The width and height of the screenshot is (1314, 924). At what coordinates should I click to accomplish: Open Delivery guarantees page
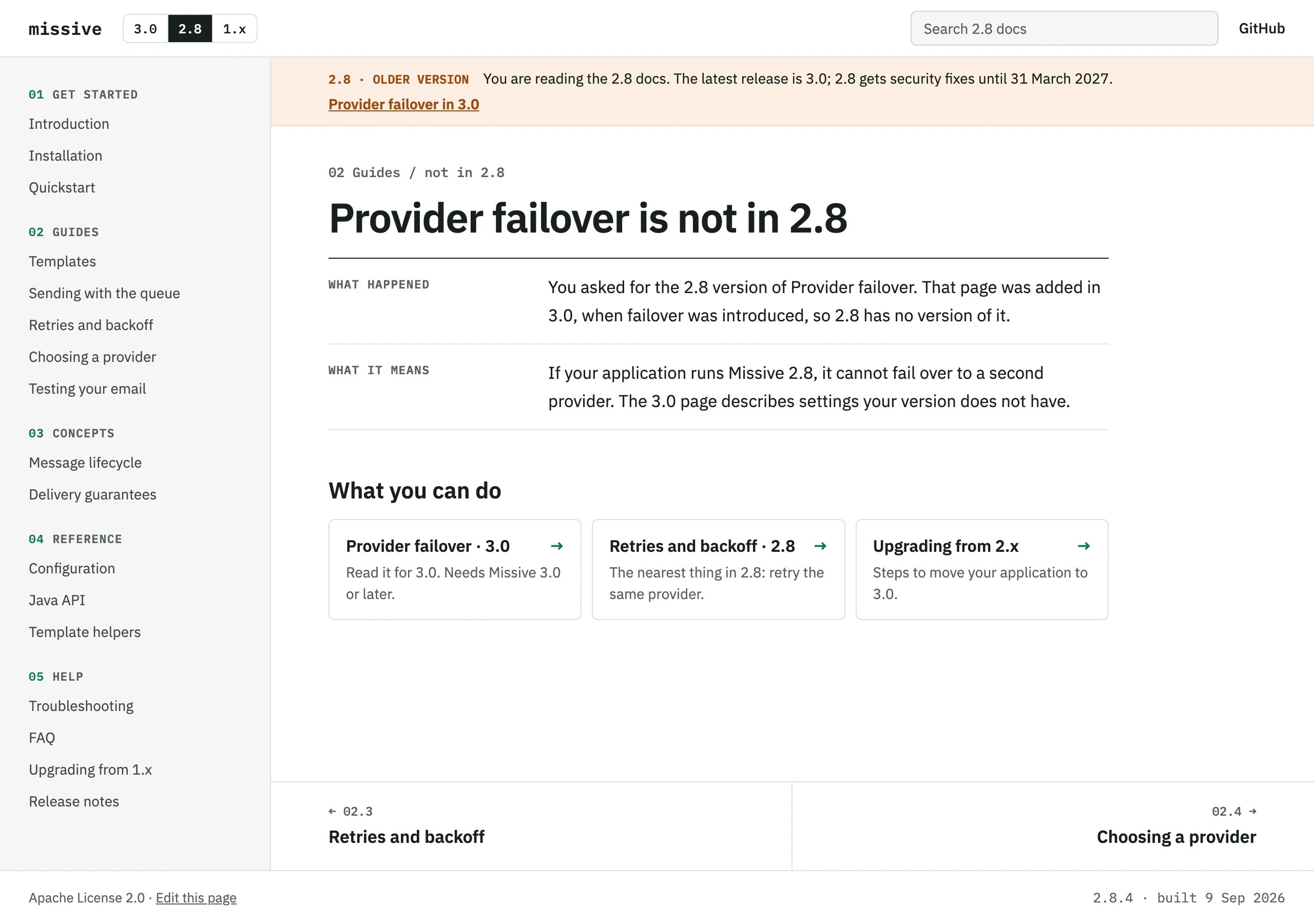[92, 495]
